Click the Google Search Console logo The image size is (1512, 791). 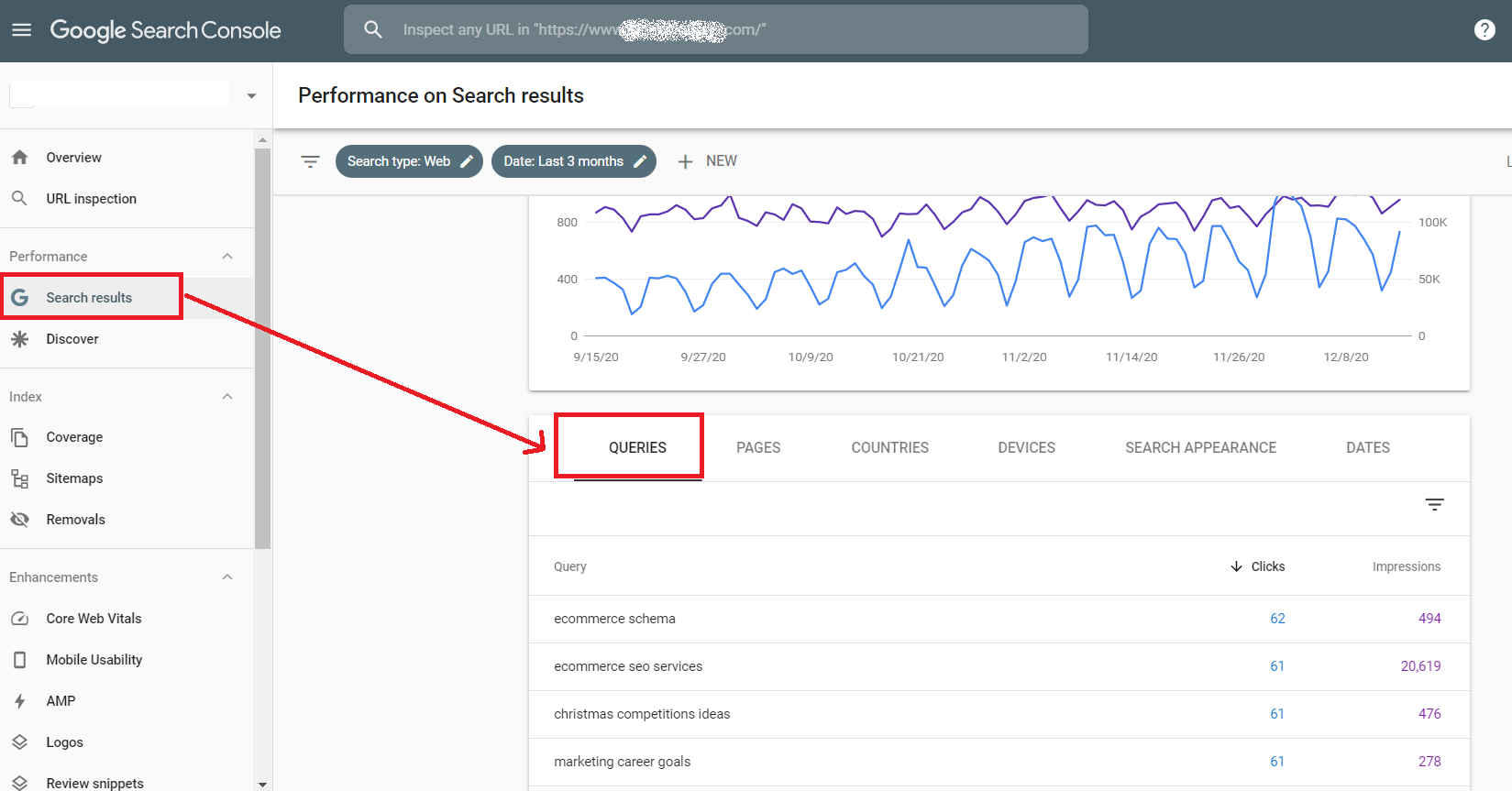click(165, 30)
